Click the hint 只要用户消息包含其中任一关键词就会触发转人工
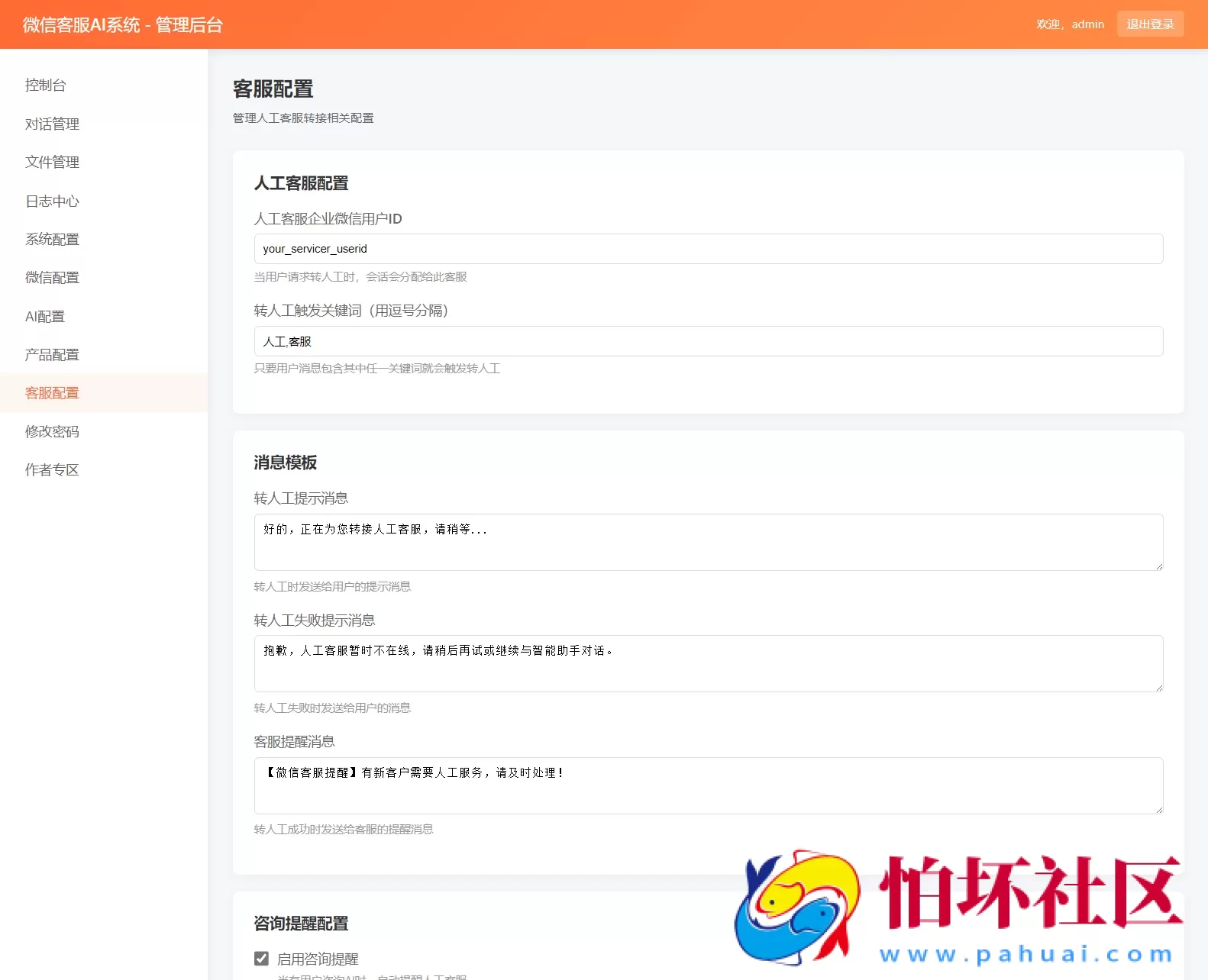 (377, 369)
